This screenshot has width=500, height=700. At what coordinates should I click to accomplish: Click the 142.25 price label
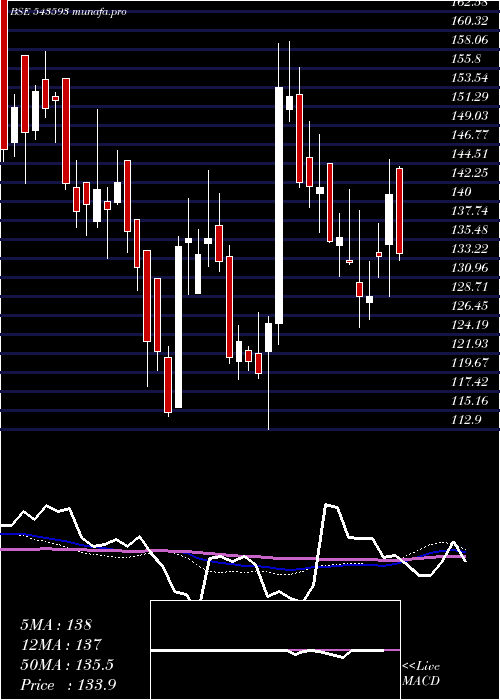coord(470,173)
